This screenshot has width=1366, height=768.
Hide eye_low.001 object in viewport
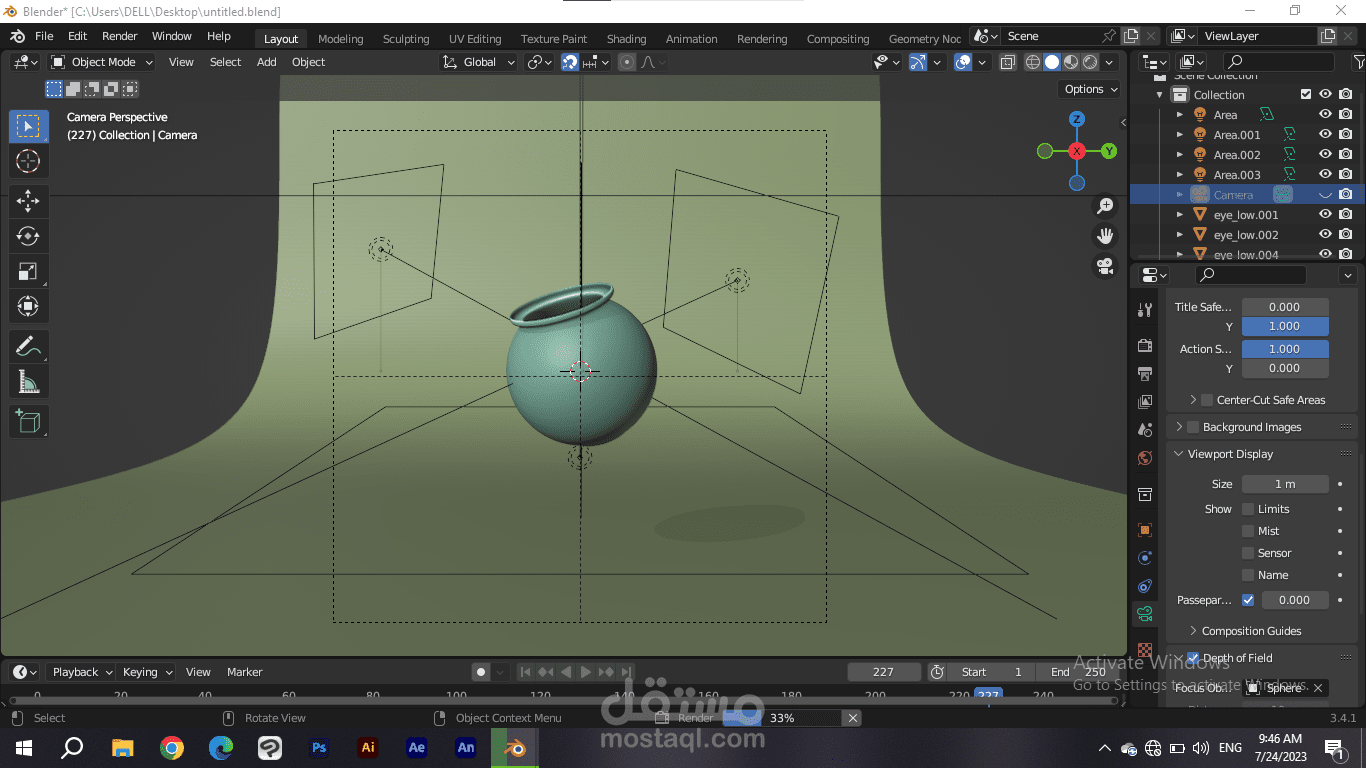1325,215
